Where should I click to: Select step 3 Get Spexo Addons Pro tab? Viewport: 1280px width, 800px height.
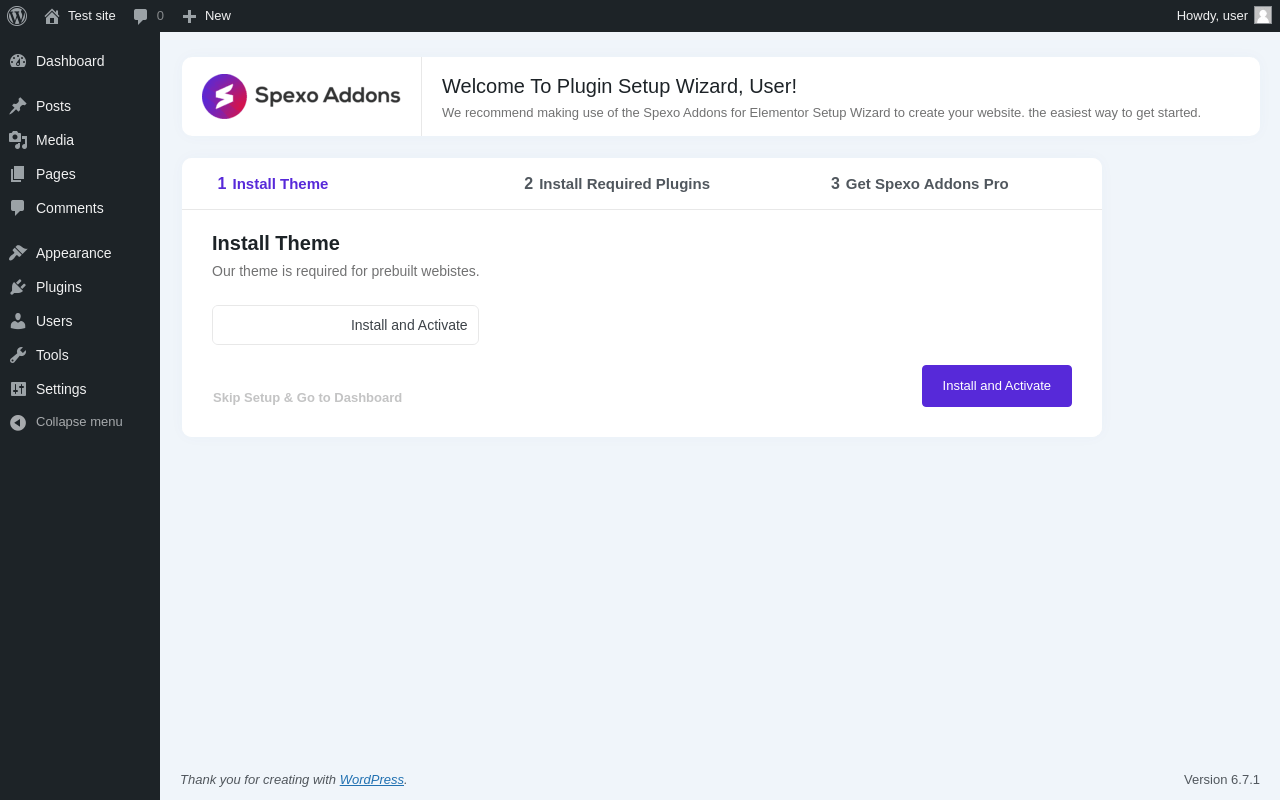point(920,184)
